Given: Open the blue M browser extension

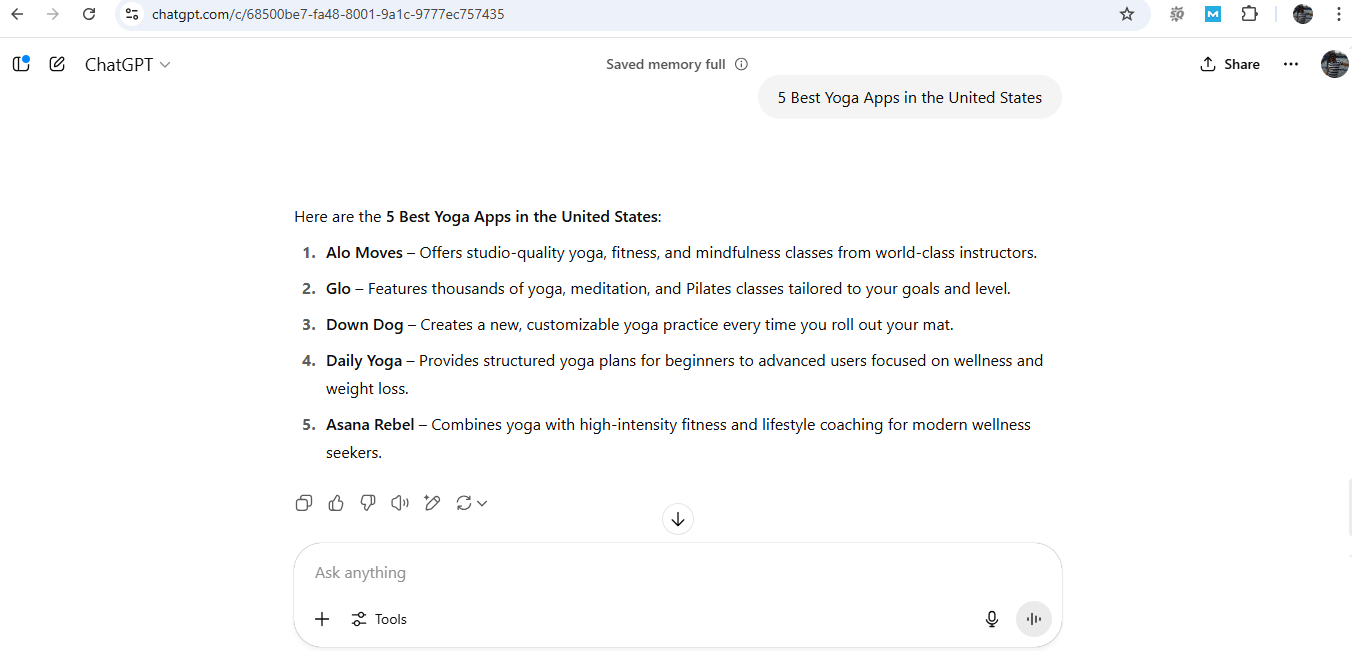Looking at the screenshot, I should pyautogui.click(x=1213, y=14).
